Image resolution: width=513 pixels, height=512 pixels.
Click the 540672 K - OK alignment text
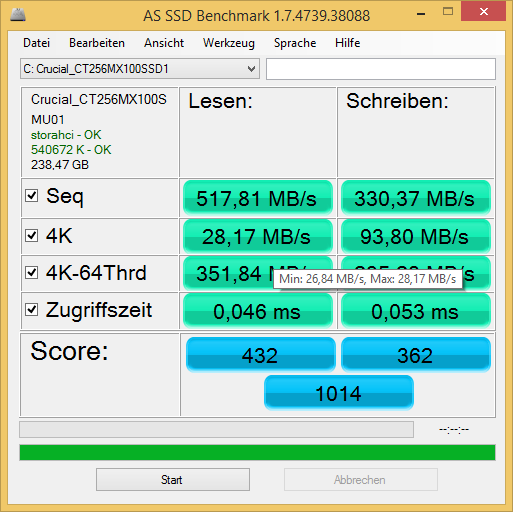point(71,150)
